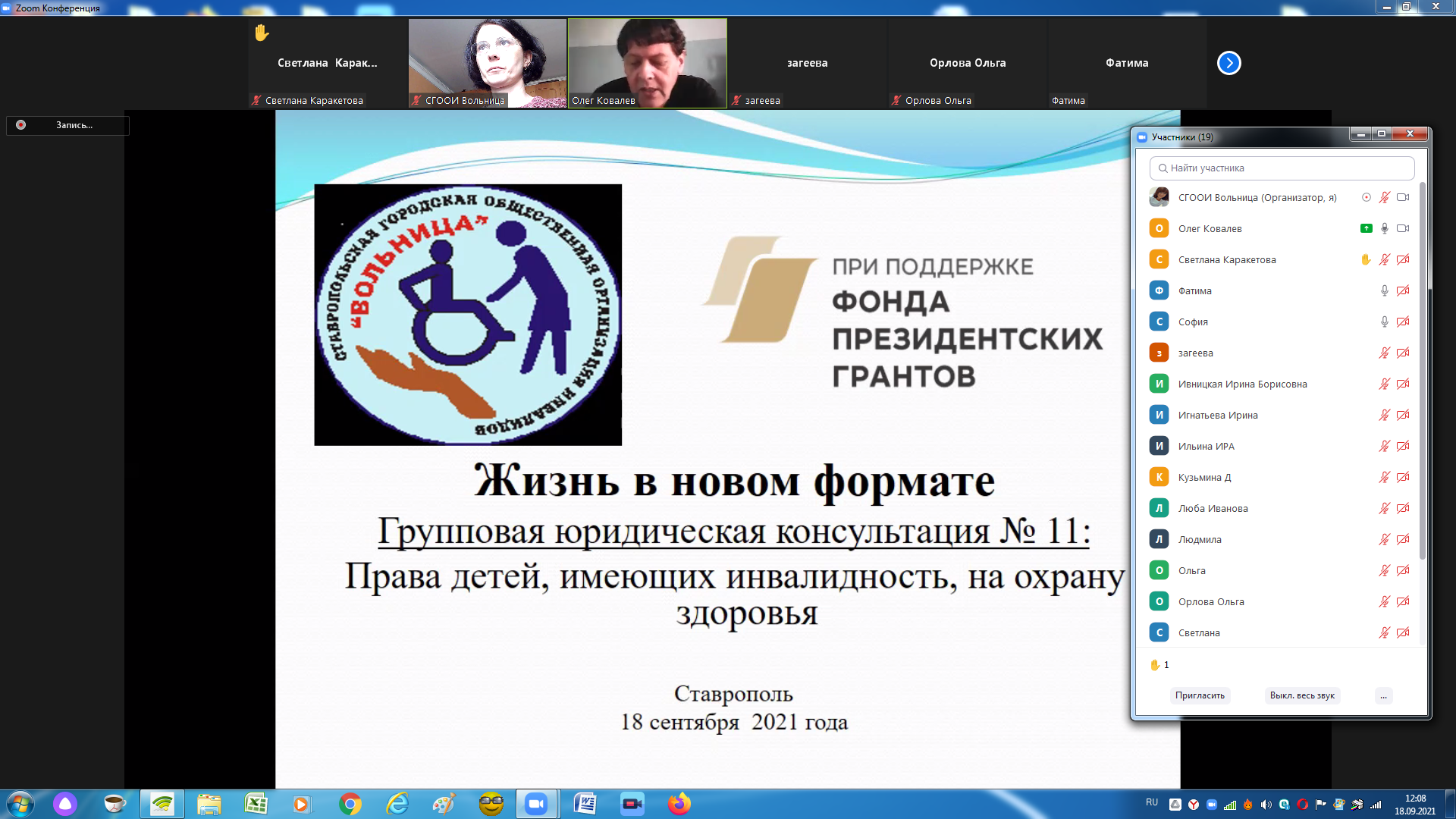Click the microphone icon for Фатима
The width and height of the screenshot is (1456, 819).
point(1384,290)
